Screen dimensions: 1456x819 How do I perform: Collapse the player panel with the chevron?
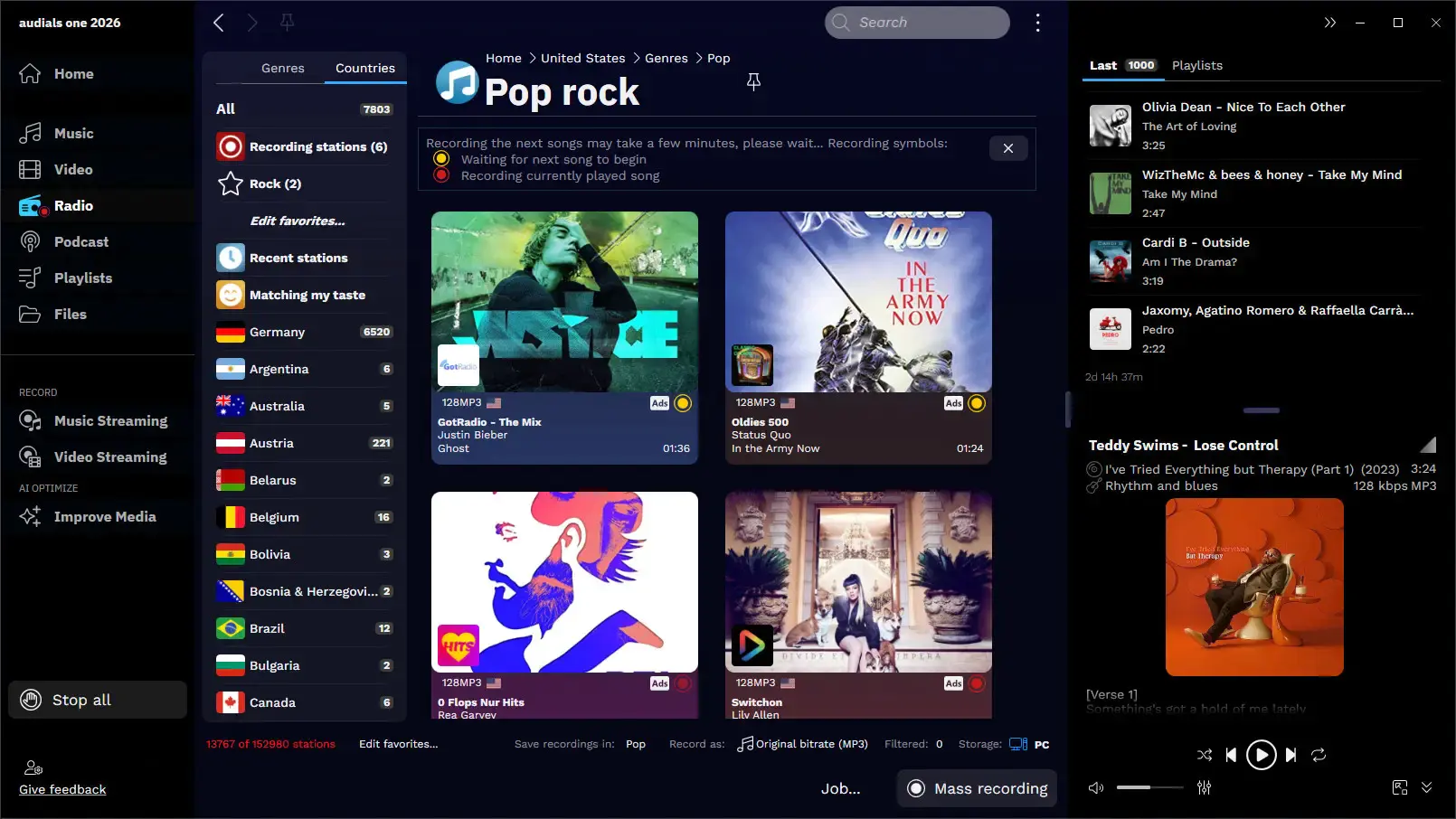[1428, 787]
